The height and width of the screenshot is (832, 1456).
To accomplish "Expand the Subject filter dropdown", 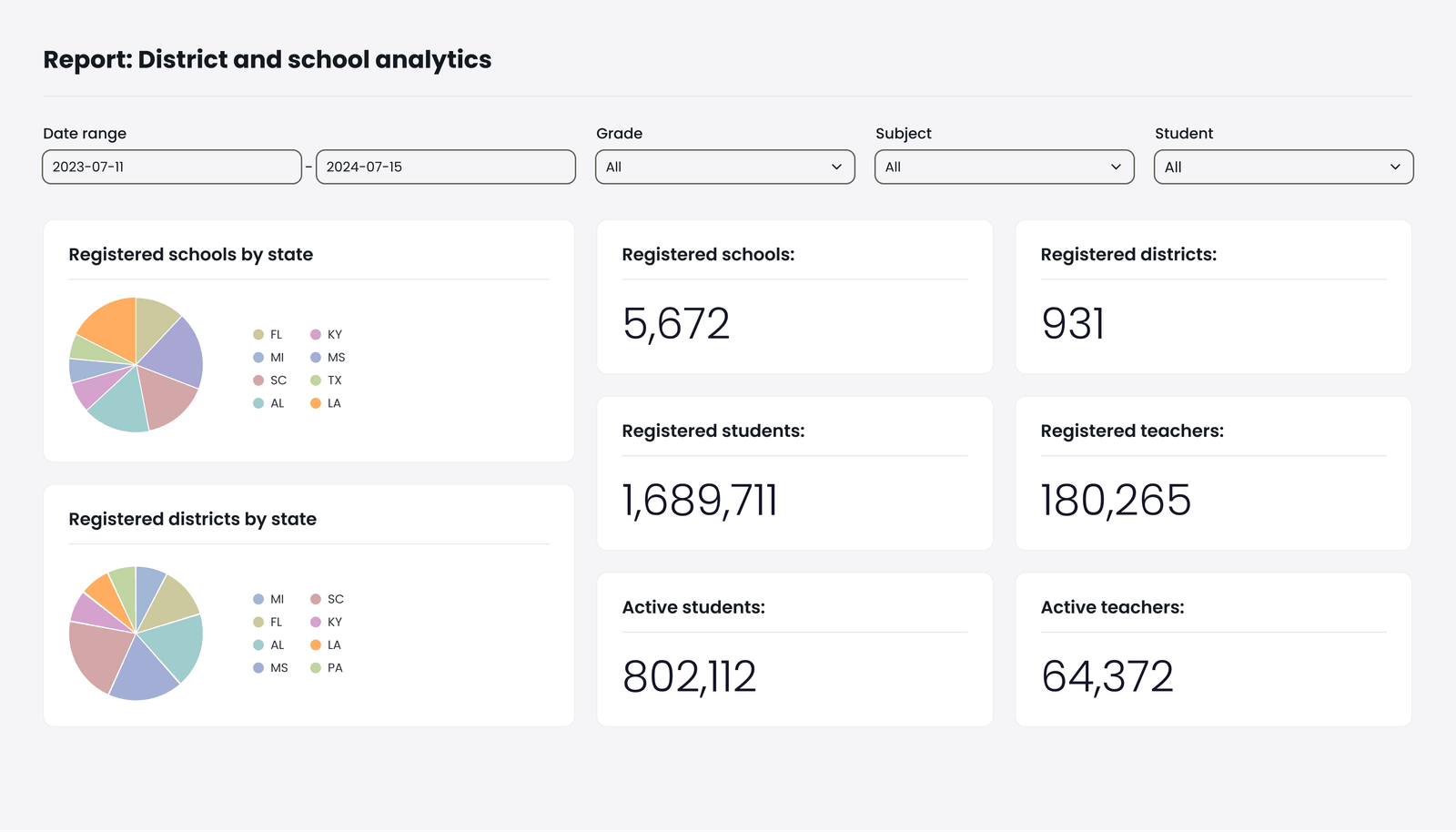I will 1004,167.
